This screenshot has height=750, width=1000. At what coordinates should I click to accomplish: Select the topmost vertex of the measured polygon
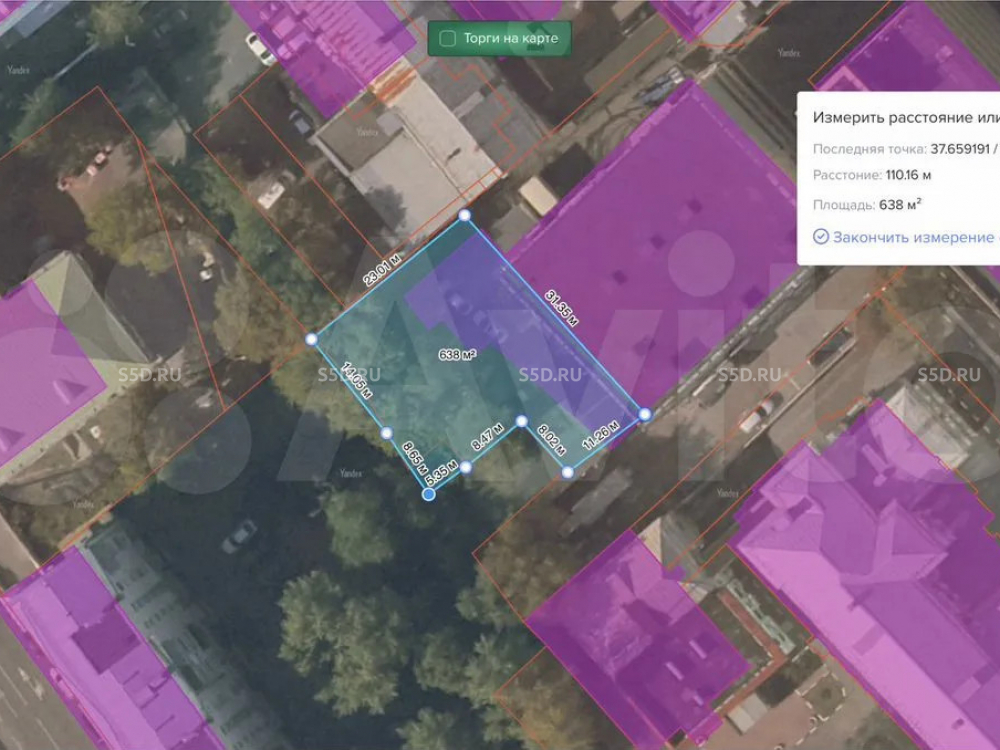click(x=464, y=215)
